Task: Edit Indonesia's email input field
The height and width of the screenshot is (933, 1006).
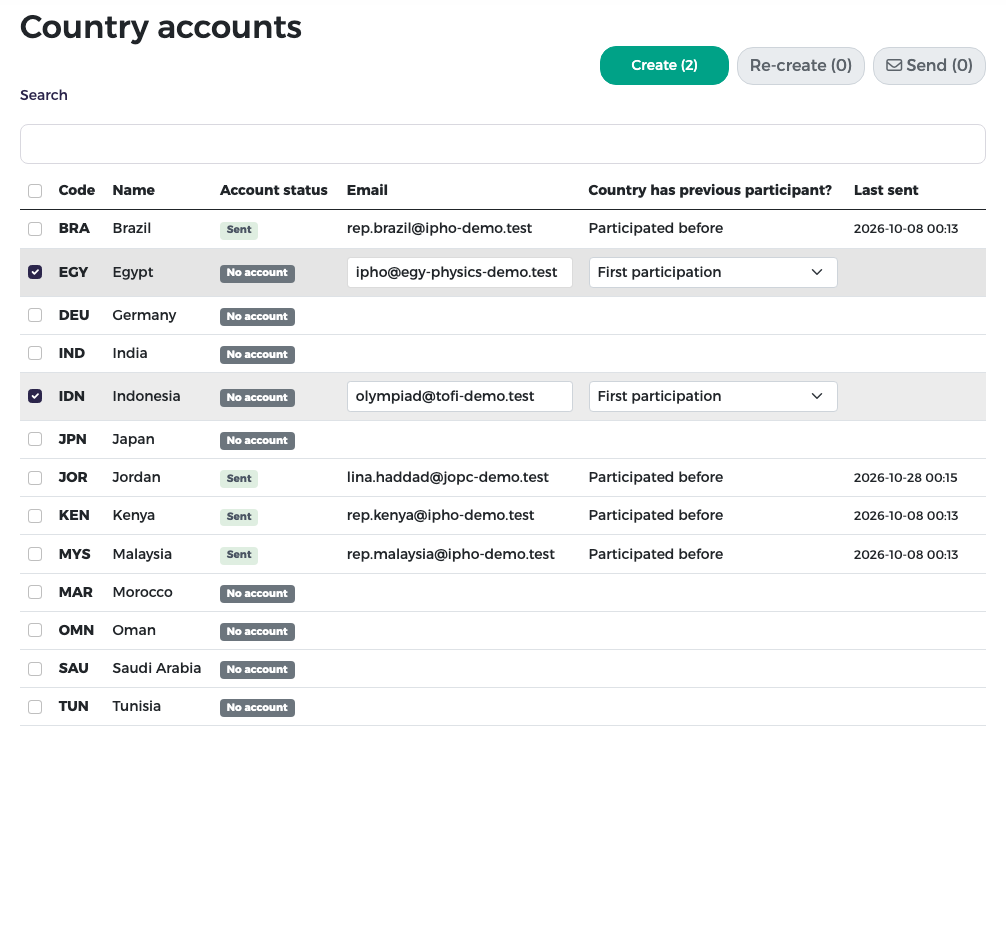Action: 459,397
